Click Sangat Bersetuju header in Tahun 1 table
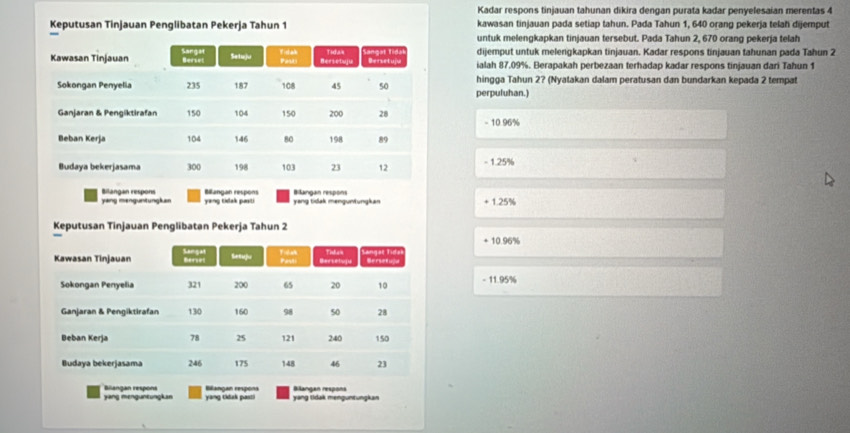Screen dimensions: 850x433 [193, 58]
